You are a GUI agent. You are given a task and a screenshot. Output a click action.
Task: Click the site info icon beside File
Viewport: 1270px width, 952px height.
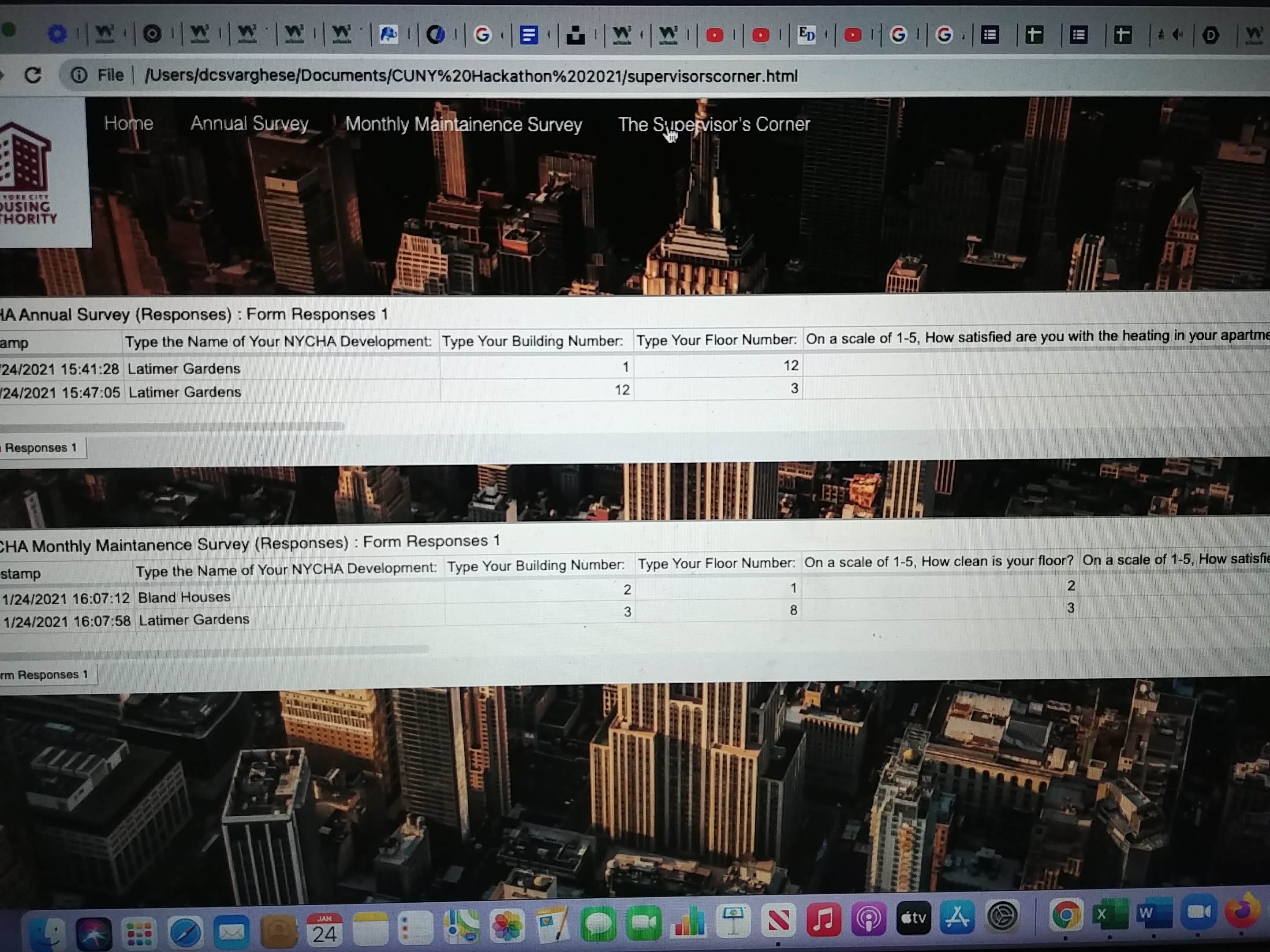[78, 75]
